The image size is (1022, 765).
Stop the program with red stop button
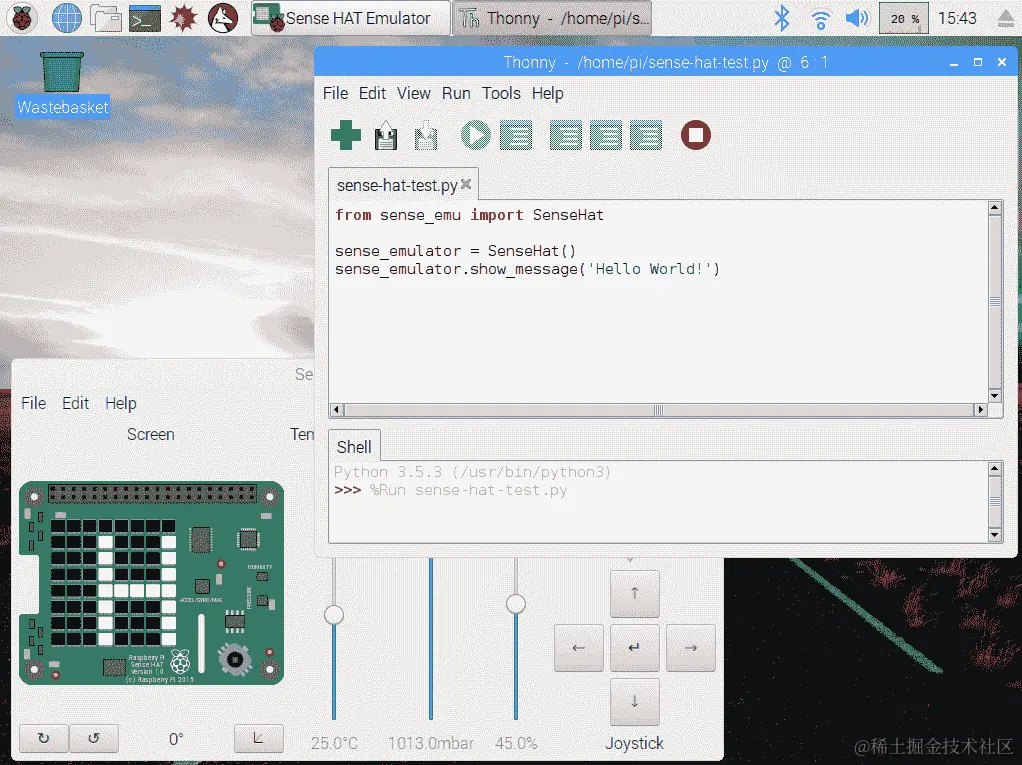[696, 136]
